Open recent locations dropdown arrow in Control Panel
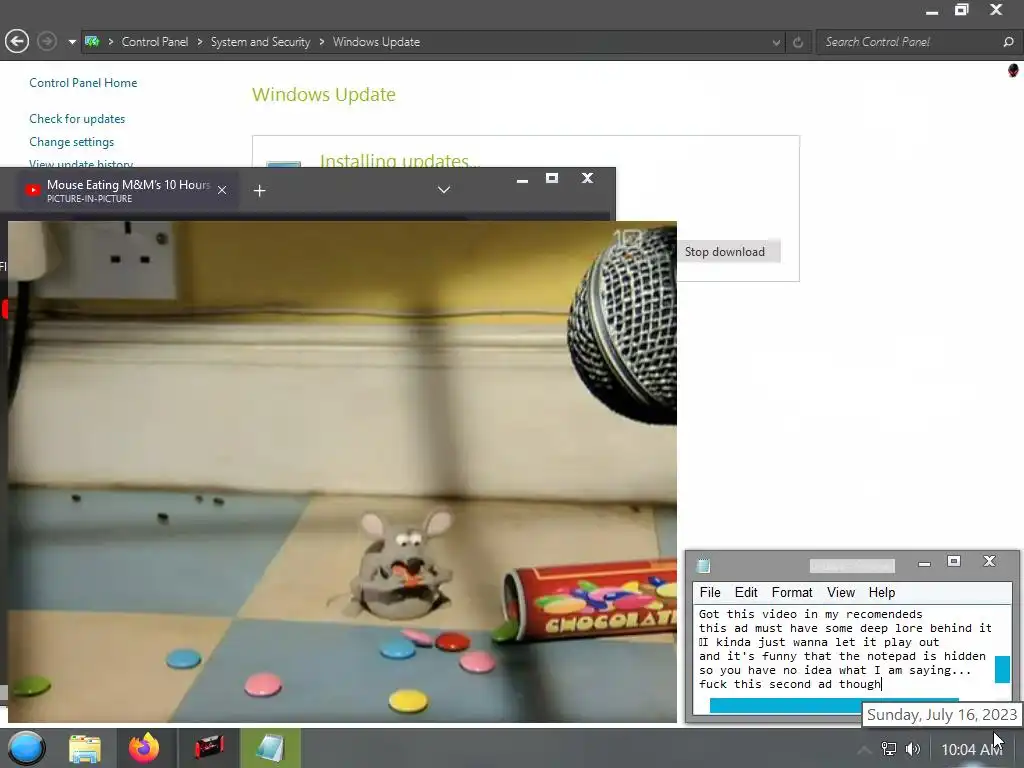 (72, 42)
